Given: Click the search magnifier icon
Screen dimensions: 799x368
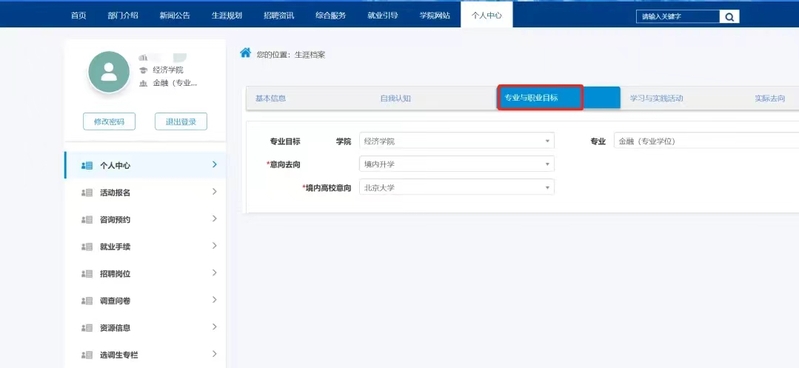Looking at the screenshot, I should click(x=729, y=17).
